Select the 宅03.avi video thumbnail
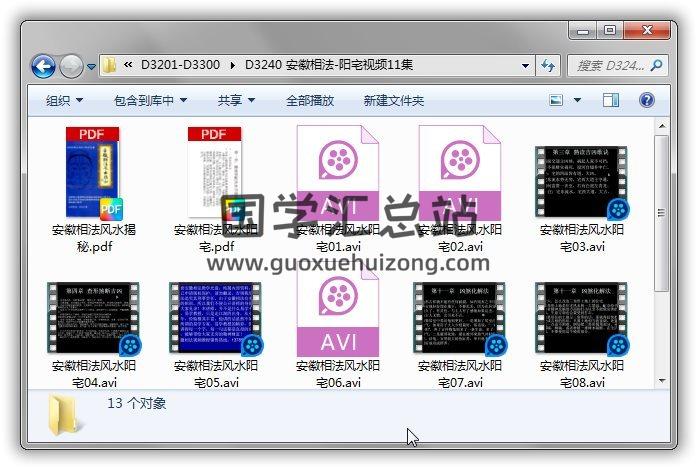 pos(581,182)
